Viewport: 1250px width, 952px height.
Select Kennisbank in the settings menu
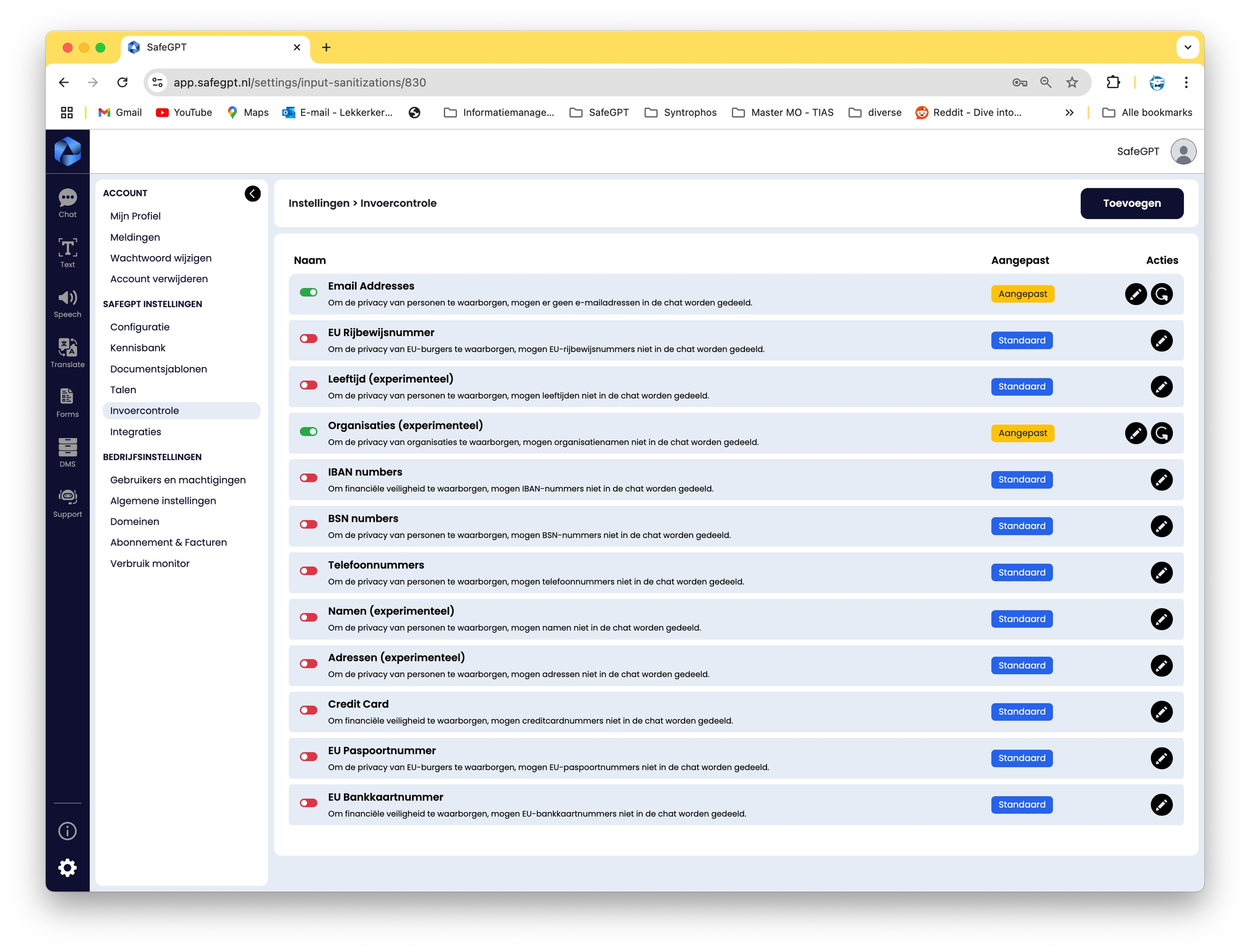(x=138, y=348)
